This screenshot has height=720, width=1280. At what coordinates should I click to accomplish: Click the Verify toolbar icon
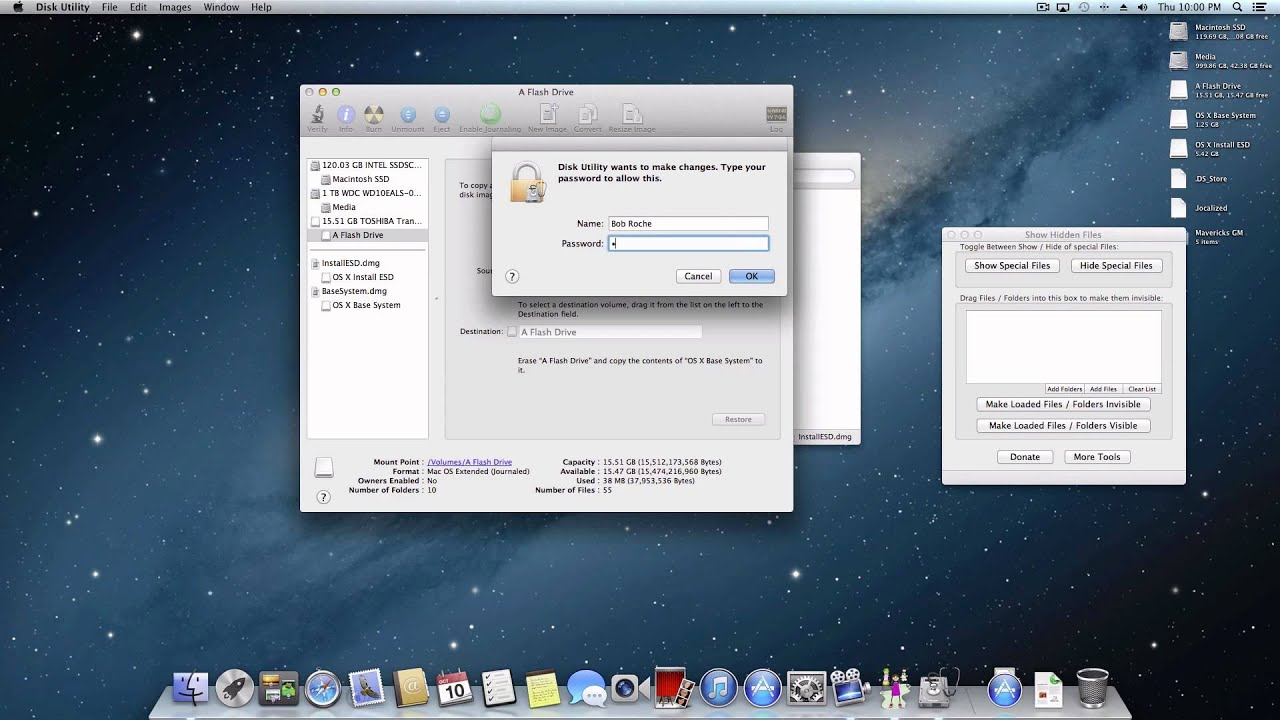(317, 118)
